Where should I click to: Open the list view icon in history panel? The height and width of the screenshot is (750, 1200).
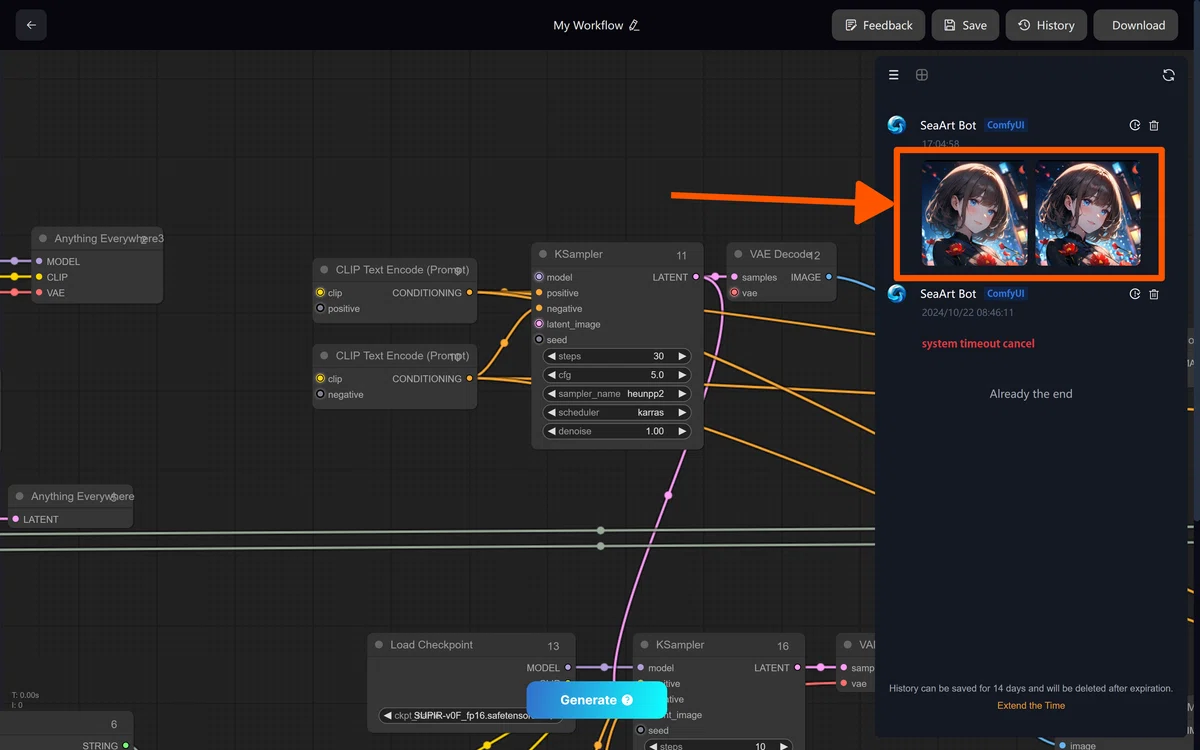(x=894, y=75)
